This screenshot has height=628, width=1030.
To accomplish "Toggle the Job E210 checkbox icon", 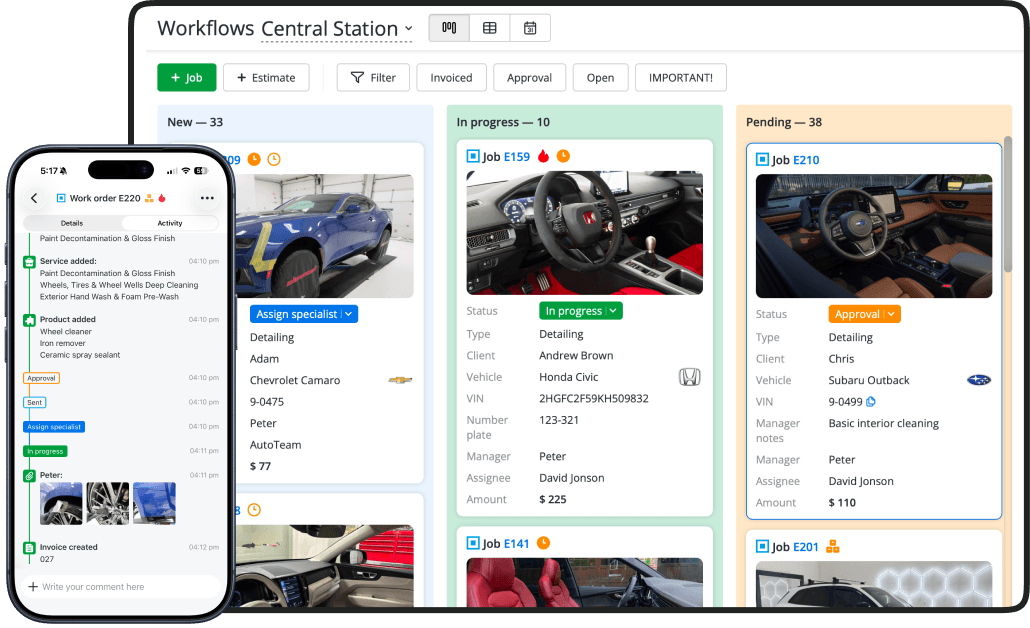I will point(762,160).
